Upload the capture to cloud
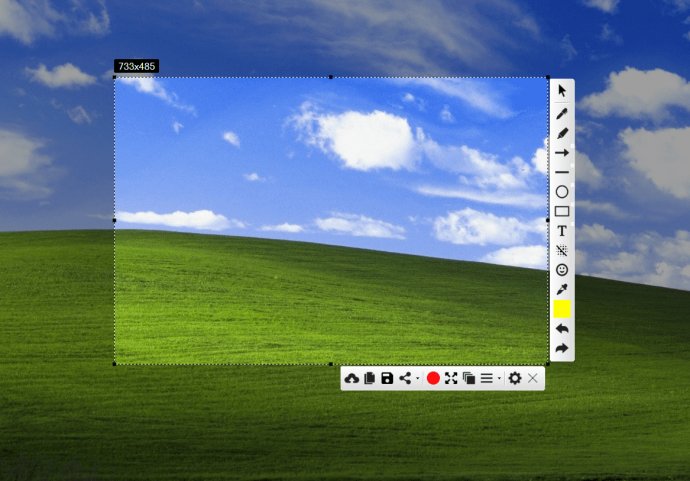The height and width of the screenshot is (481, 690). pyautogui.click(x=352, y=378)
